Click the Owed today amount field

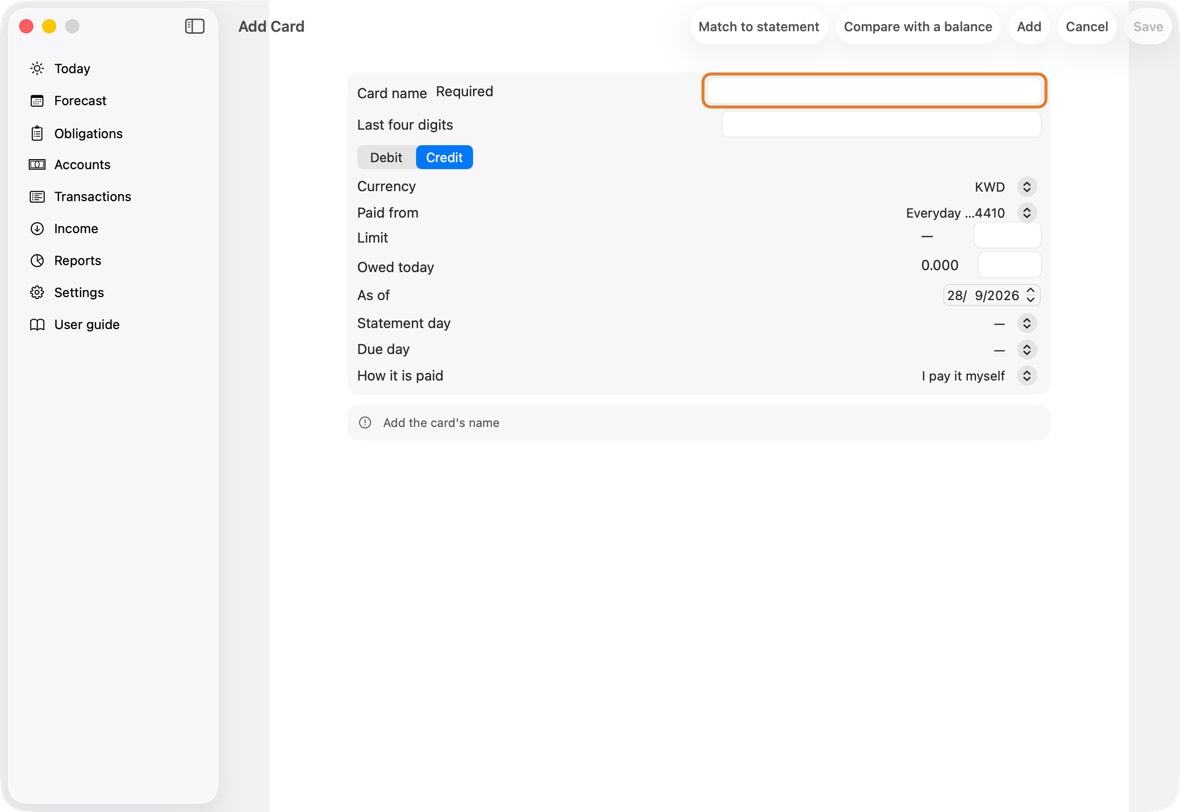[1009, 265]
